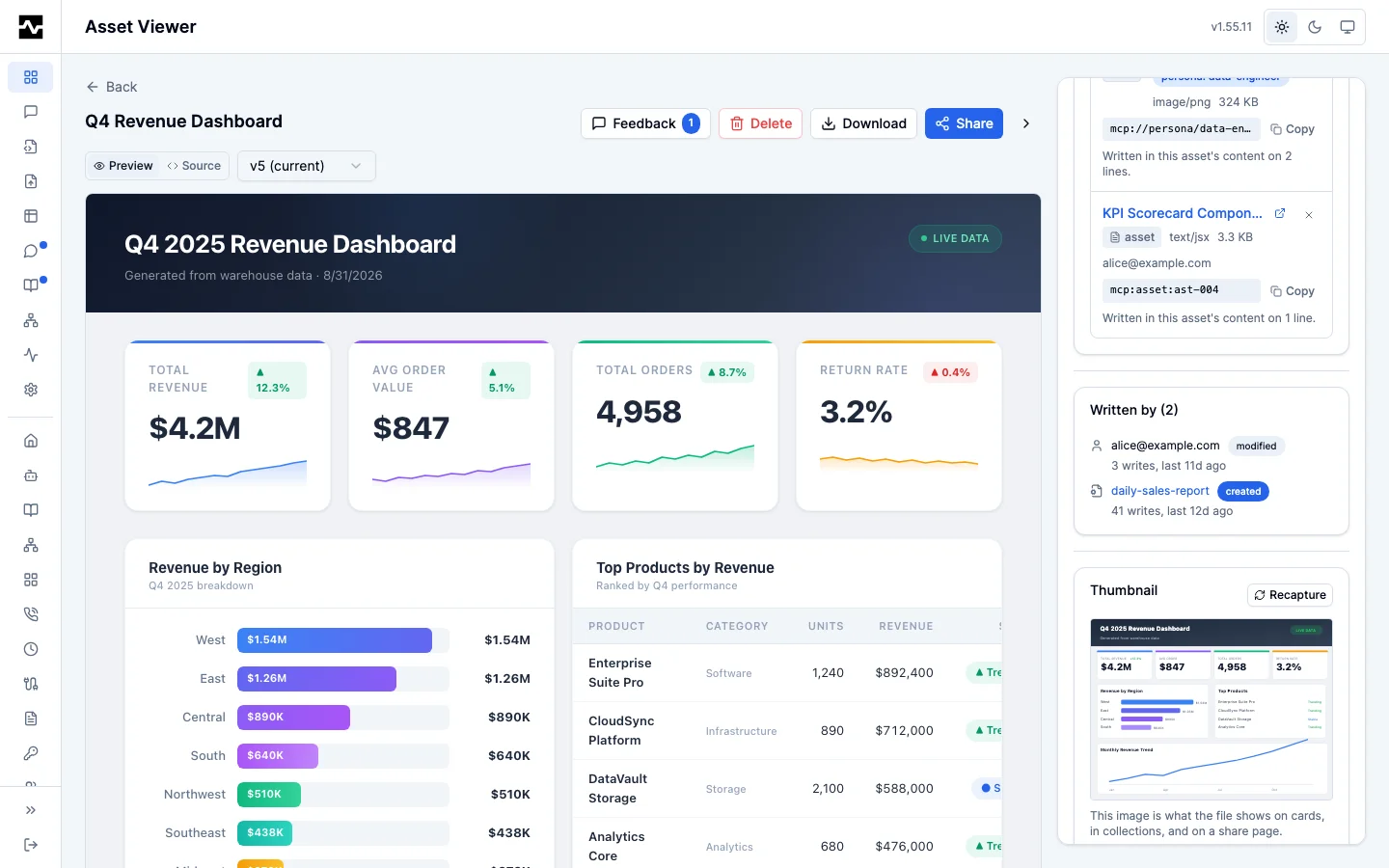Click the $476,000 revenue cell
The image size is (1389, 868).
pyautogui.click(x=904, y=847)
